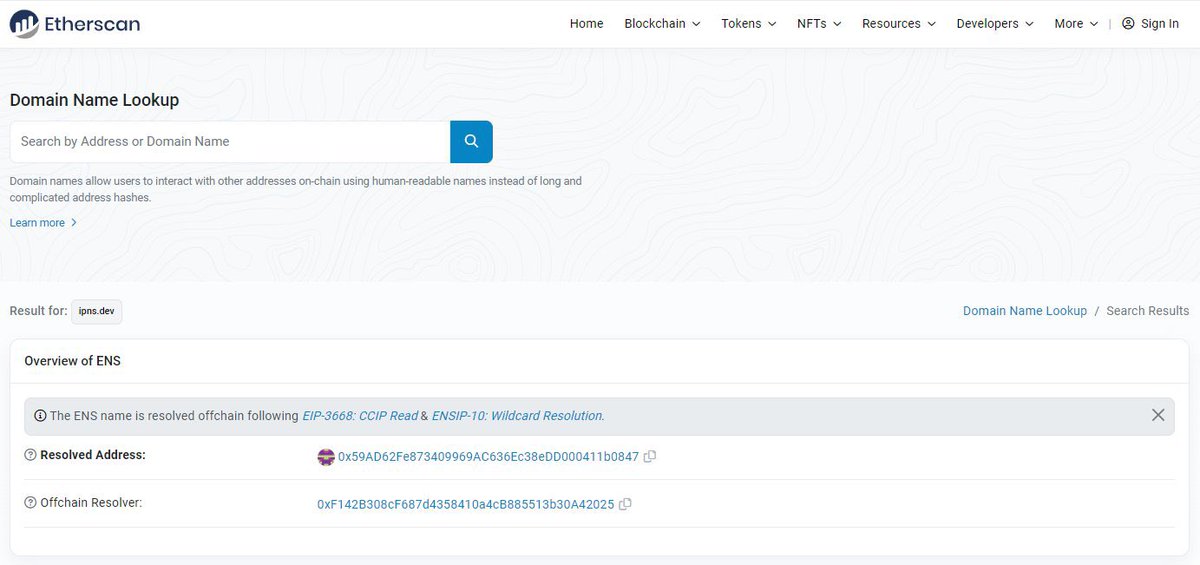
Task: Click the Etherscan logo
Action: pos(75,24)
